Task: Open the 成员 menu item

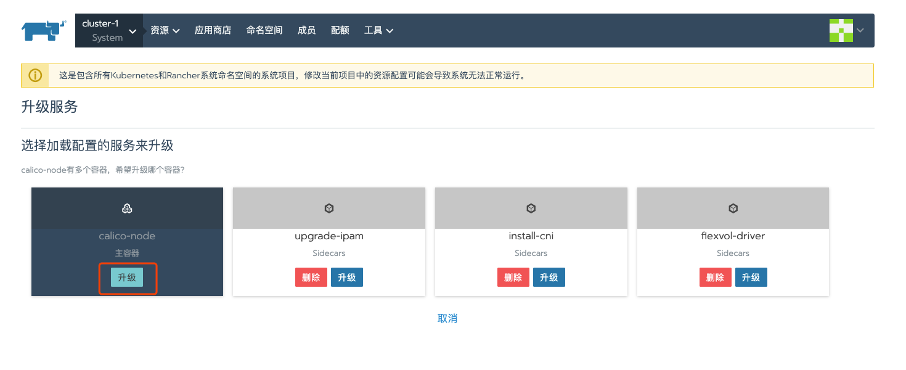Action: pos(306,31)
